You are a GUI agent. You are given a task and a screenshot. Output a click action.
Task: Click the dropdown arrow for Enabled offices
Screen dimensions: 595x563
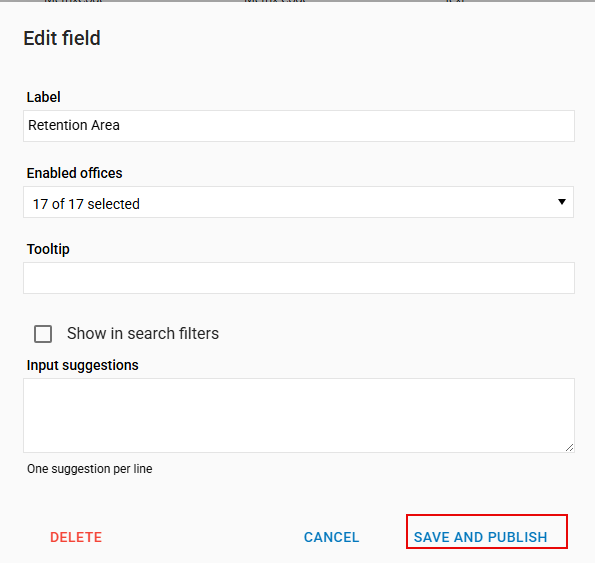562,202
